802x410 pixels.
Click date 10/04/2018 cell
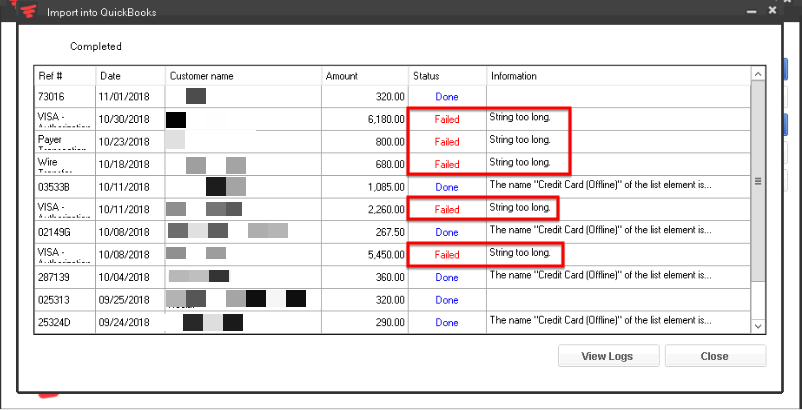[130, 277]
